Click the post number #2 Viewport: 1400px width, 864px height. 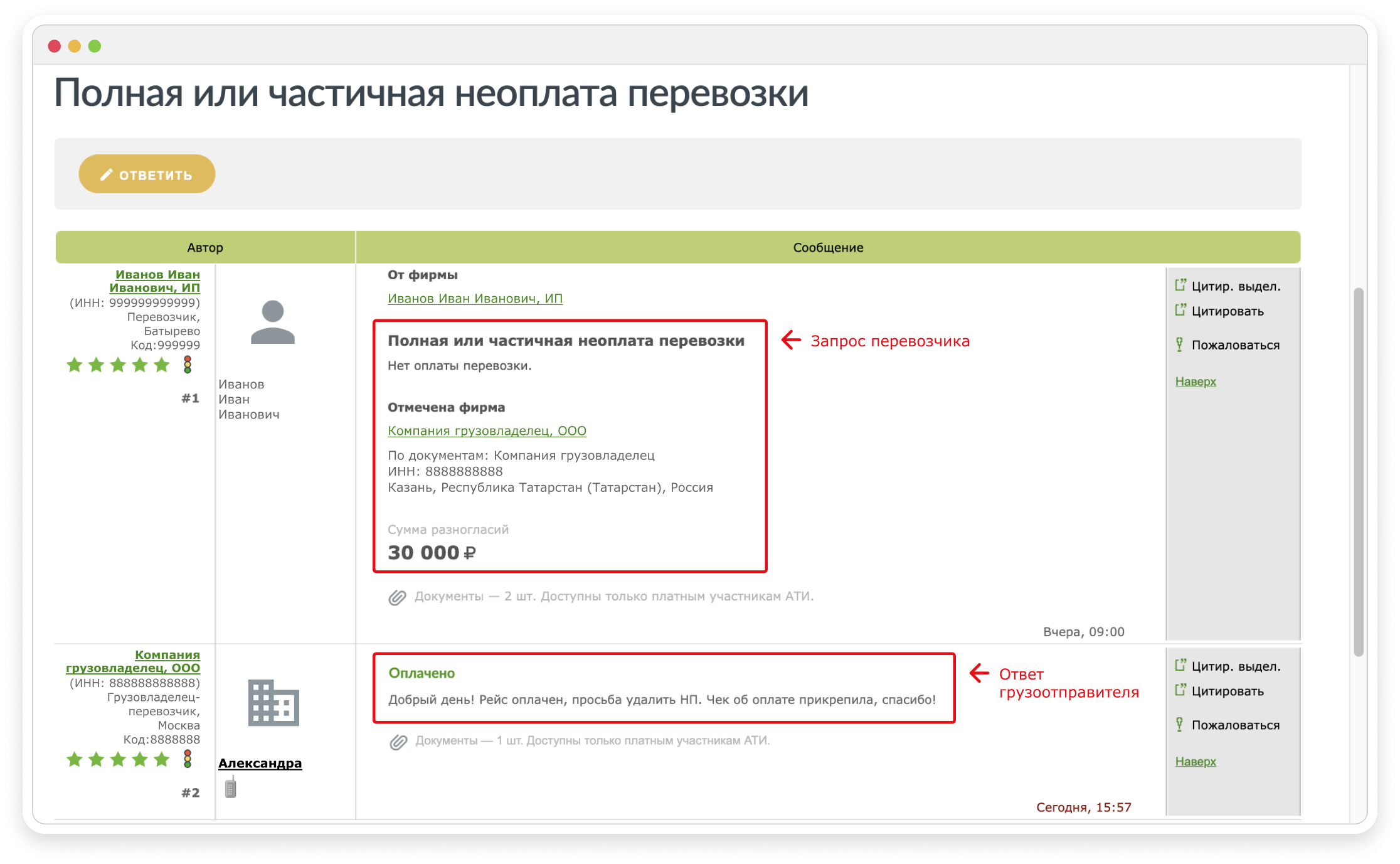(190, 793)
